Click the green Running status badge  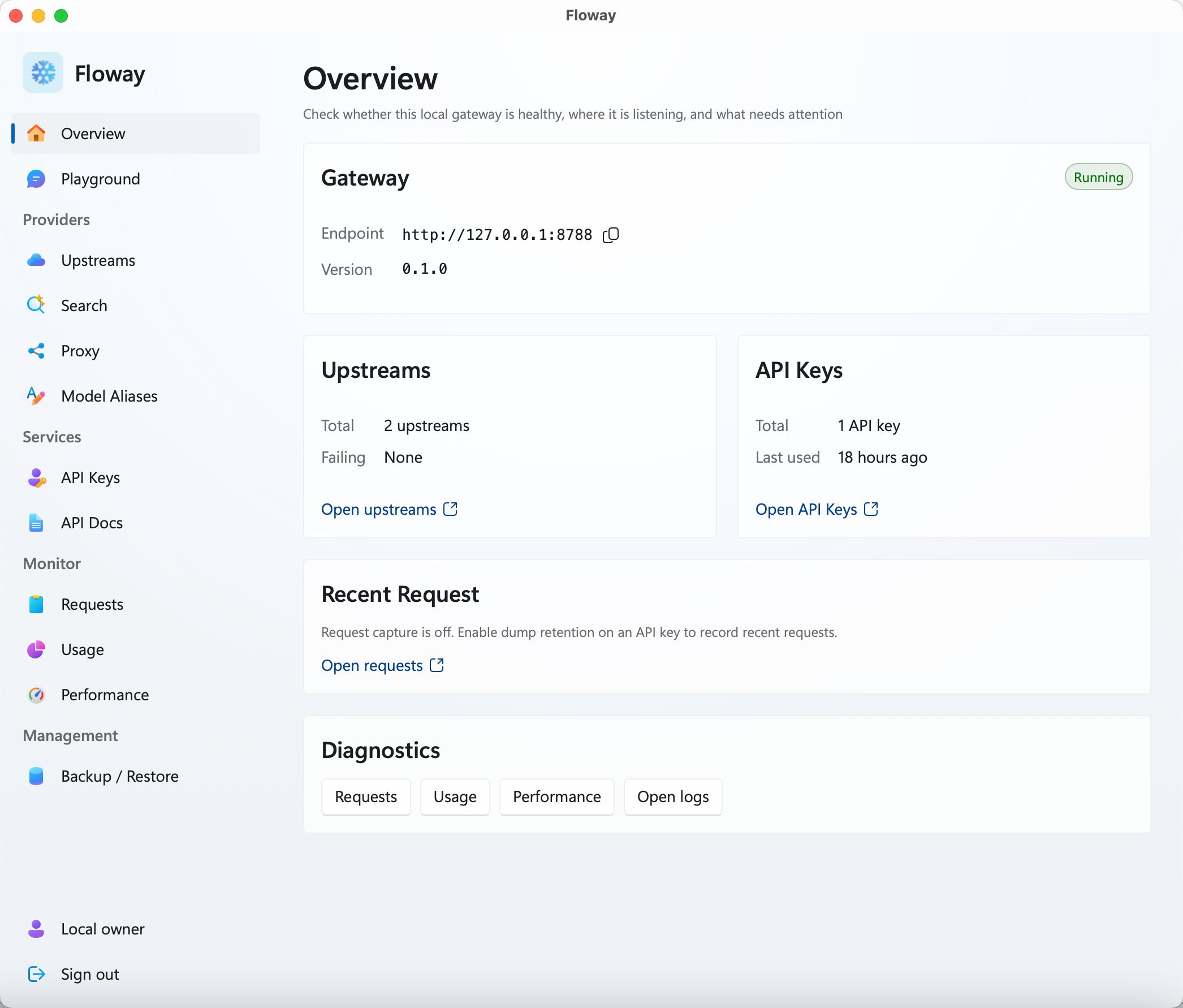pyautogui.click(x=1099, y=177)
